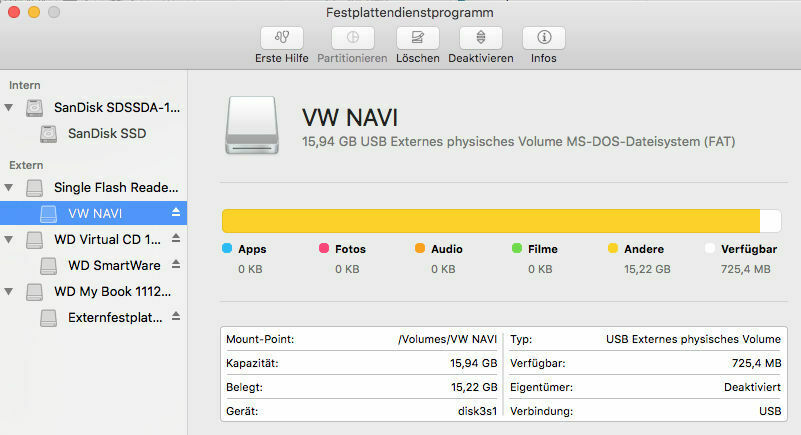The width and height of the screenshot is (801, 435).
Task: Click orange Audio legend dot
Action: [420, 248]
